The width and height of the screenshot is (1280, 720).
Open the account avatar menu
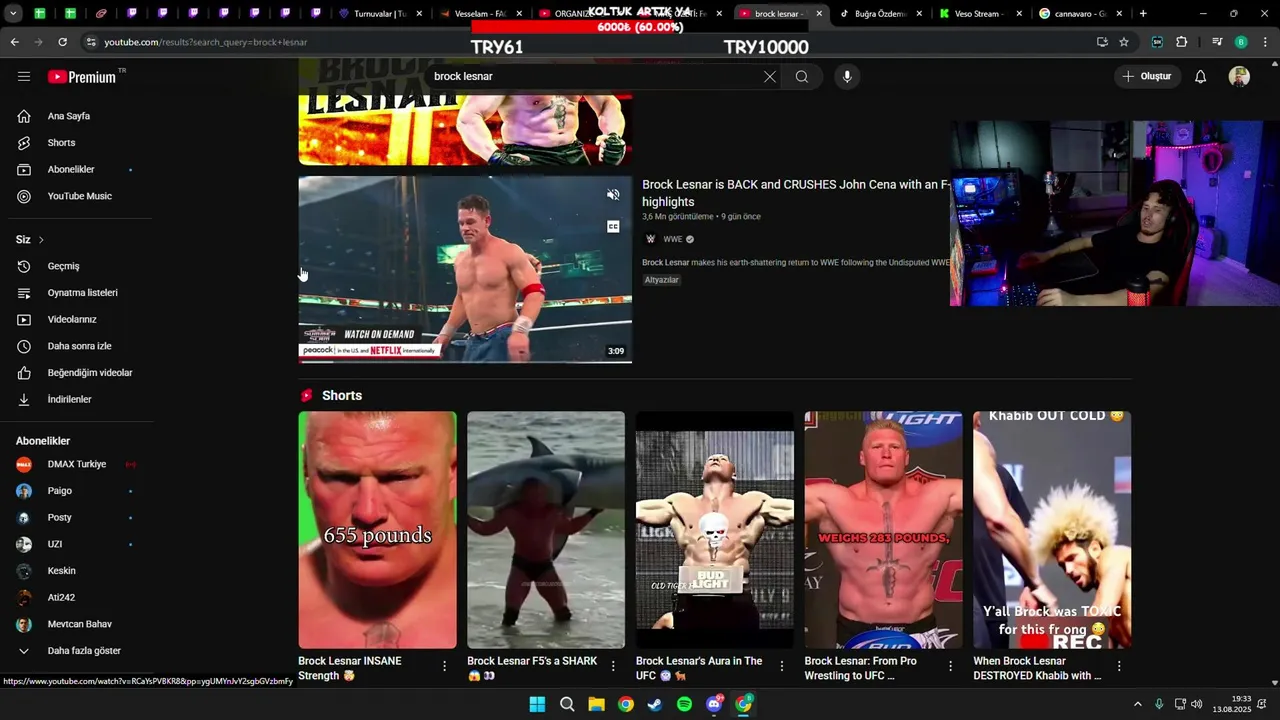[x=1239, y=77]
